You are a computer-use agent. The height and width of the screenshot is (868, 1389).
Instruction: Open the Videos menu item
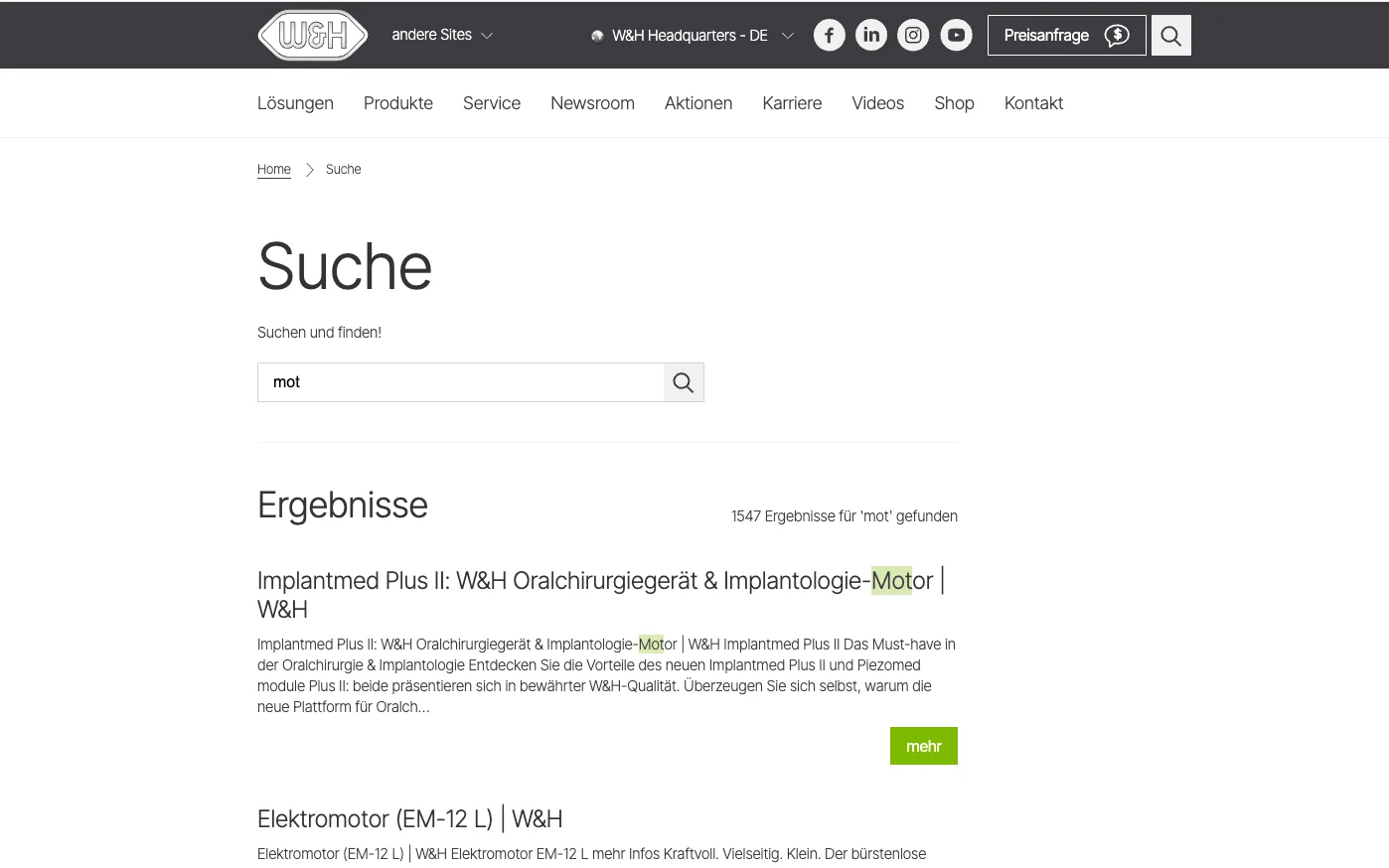coord(877,103)
